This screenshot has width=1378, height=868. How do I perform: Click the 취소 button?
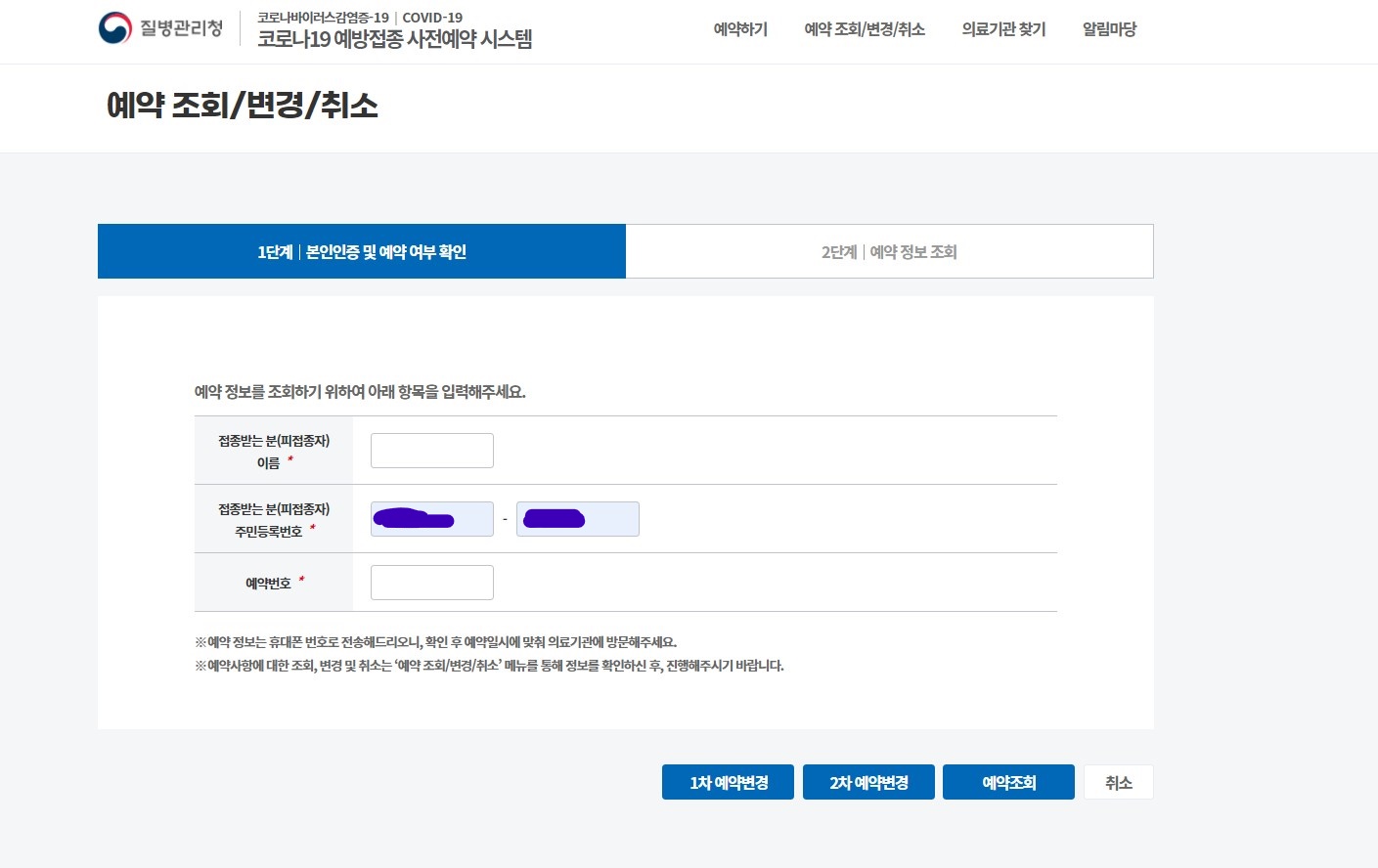(x=1119, y=782)
